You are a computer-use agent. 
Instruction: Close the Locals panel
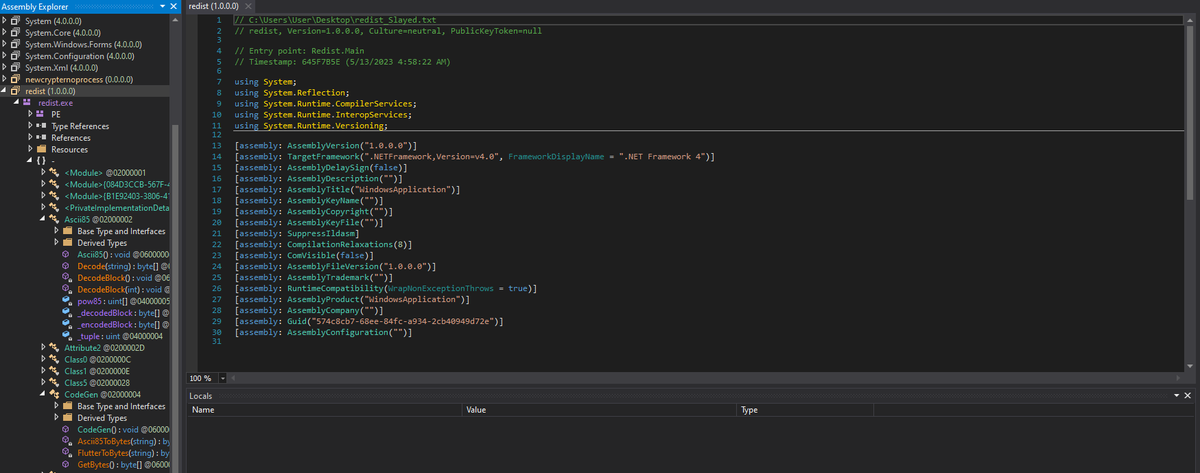(1189, 396)
